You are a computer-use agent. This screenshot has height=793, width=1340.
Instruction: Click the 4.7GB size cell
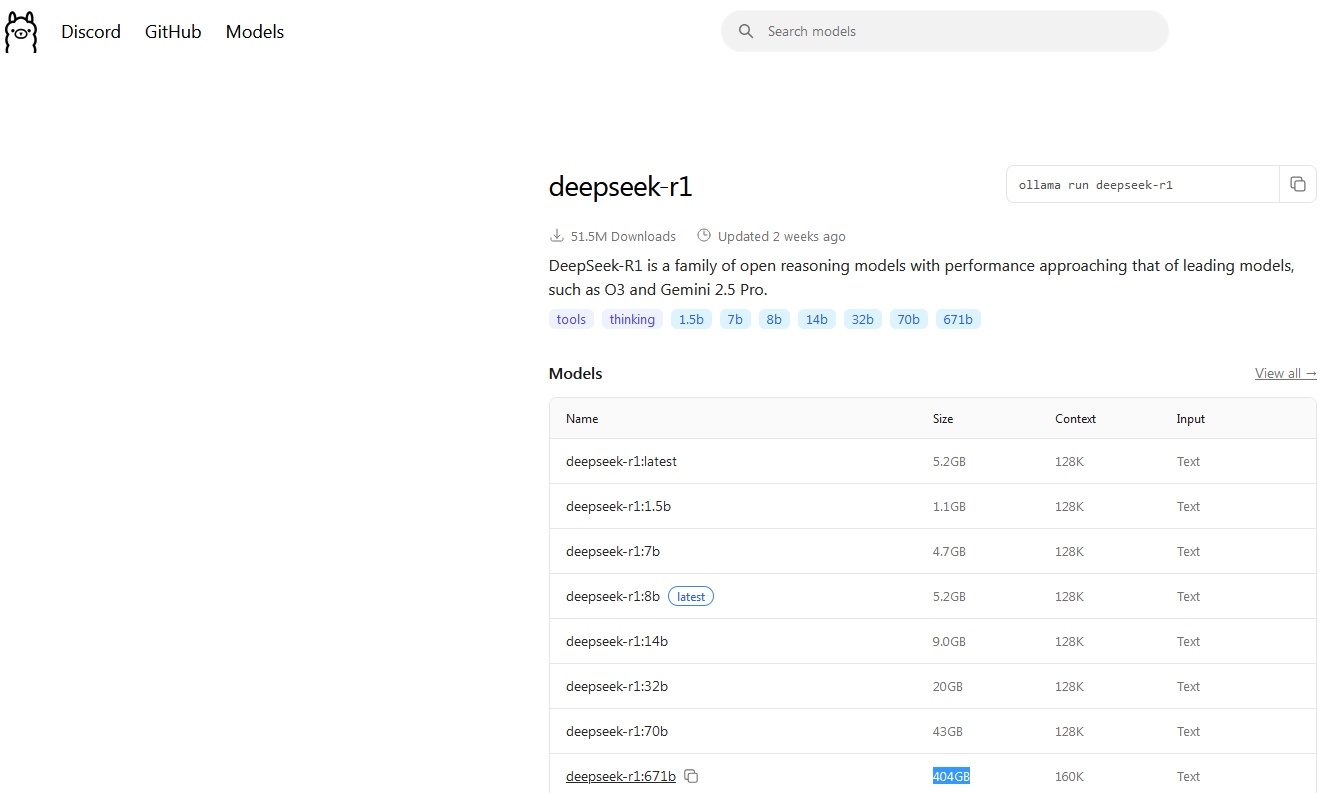point(949,551)
